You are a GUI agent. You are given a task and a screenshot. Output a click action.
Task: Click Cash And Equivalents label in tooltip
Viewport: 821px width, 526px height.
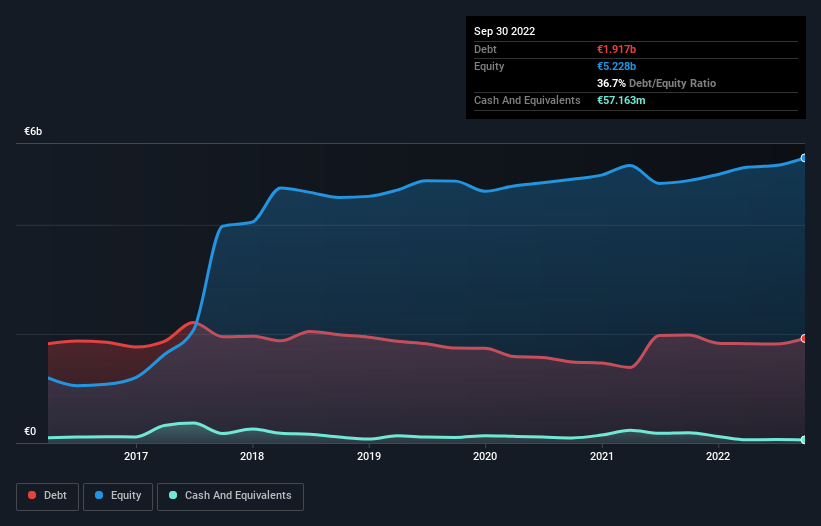pyautogui.click(x=527, y=100)
